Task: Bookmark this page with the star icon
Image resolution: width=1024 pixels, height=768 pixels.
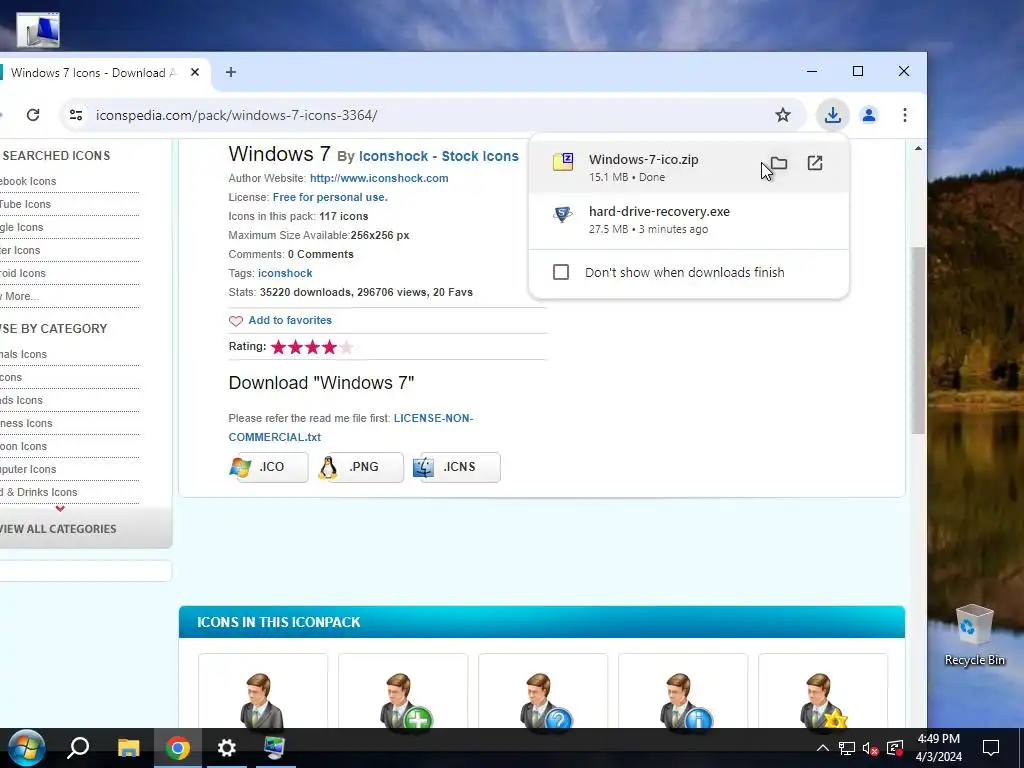Action: pyautogui.click(x=782, y=115)
